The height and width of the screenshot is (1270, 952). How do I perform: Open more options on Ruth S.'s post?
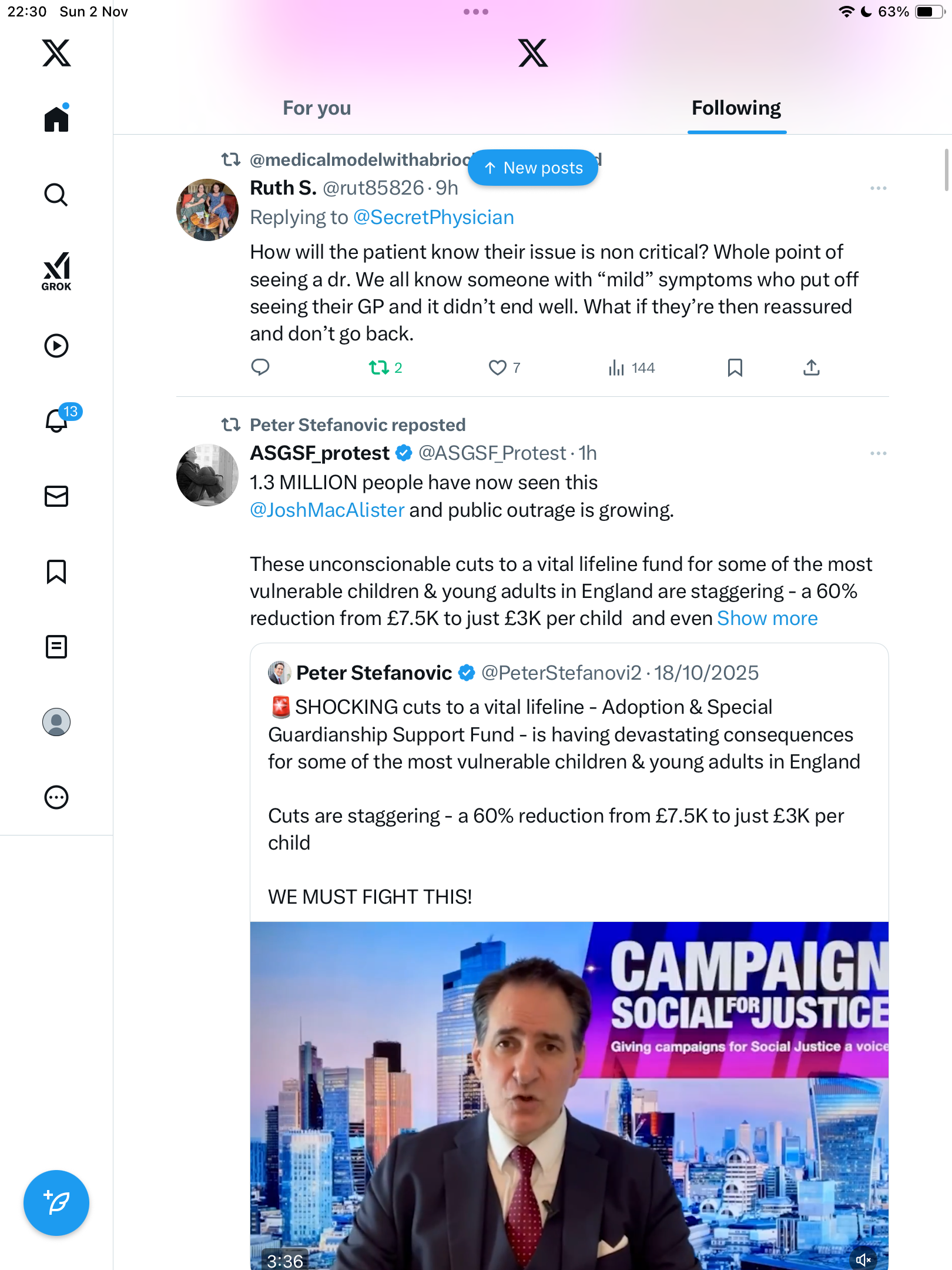[x=878, y=188]
